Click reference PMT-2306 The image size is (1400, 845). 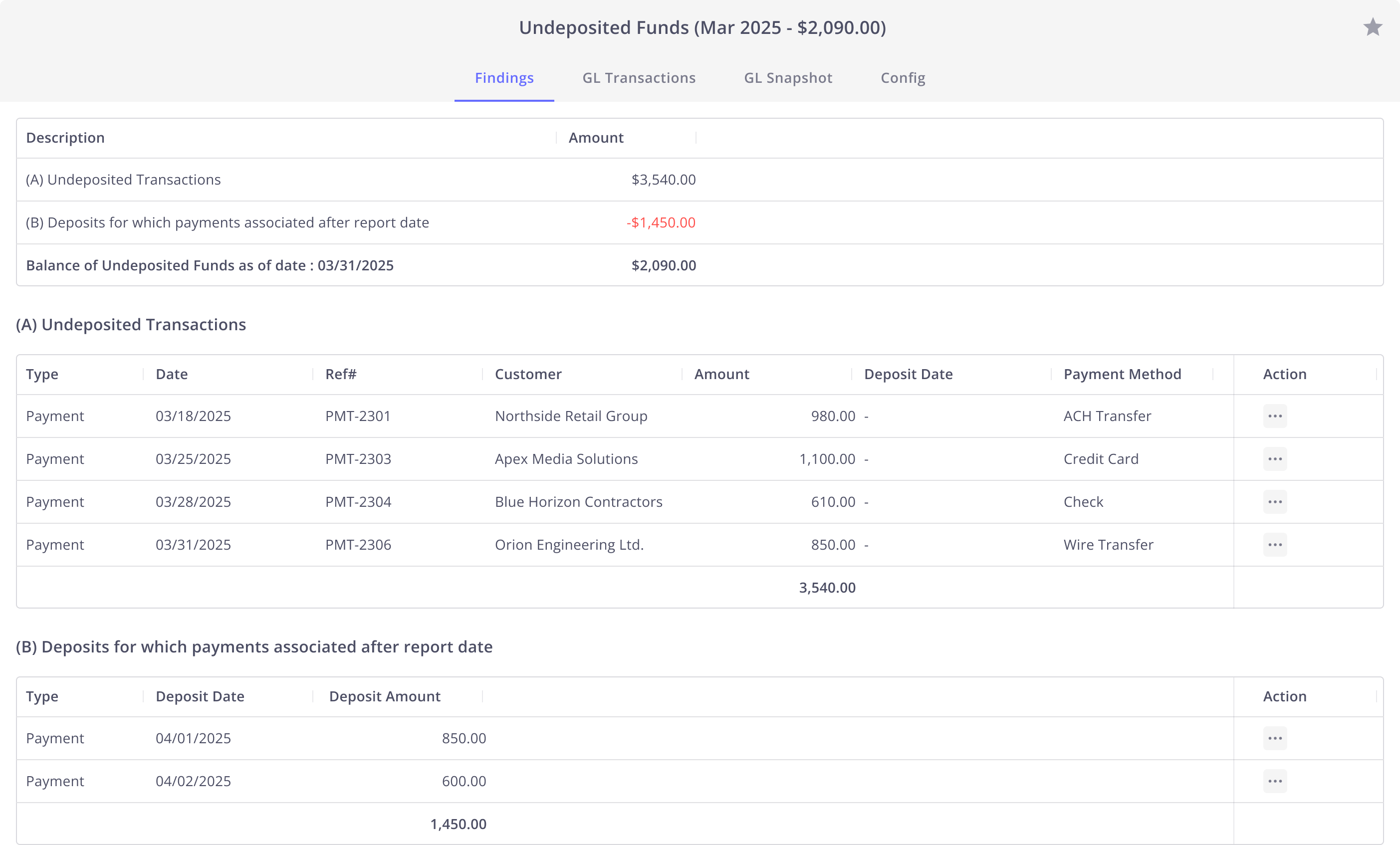[x=358, y=545]
